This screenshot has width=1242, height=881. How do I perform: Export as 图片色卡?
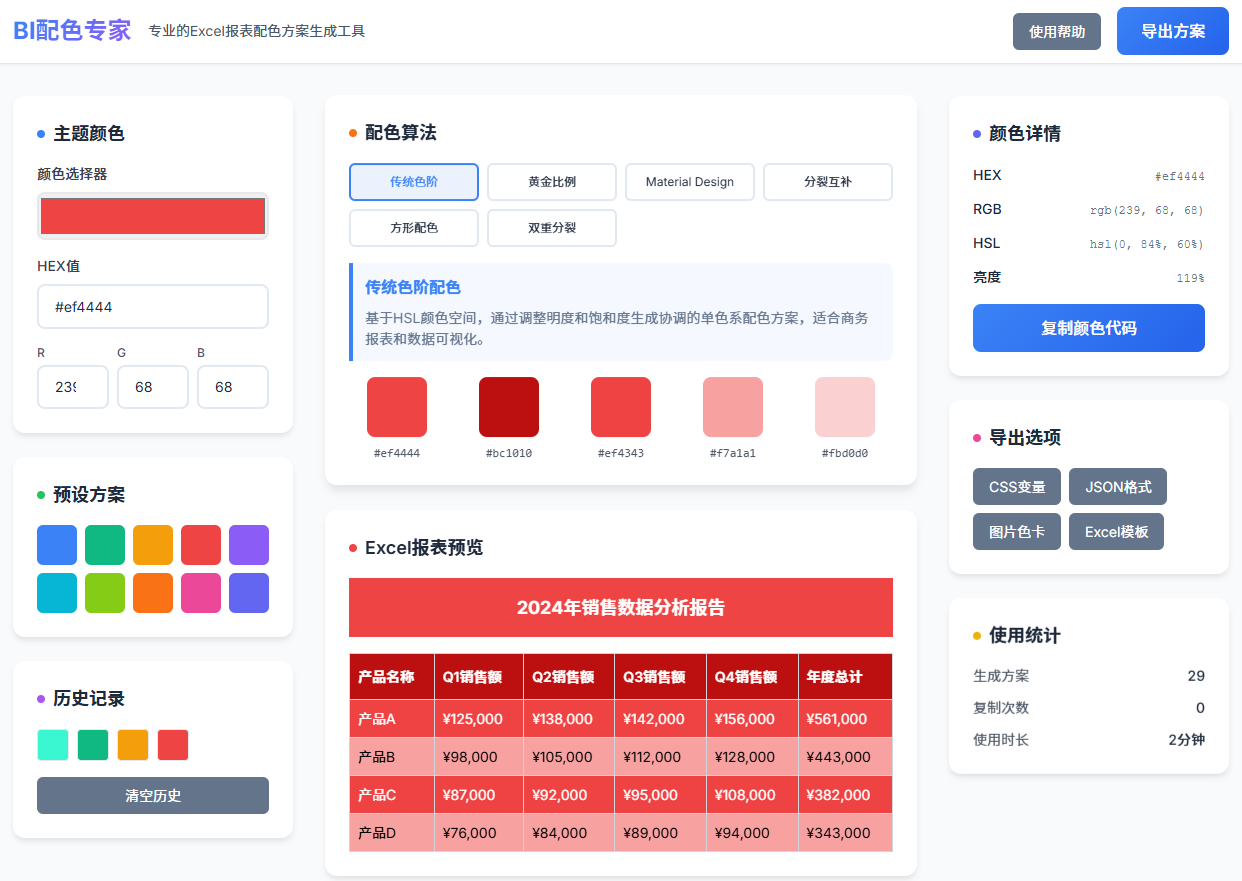[1017, 532]
